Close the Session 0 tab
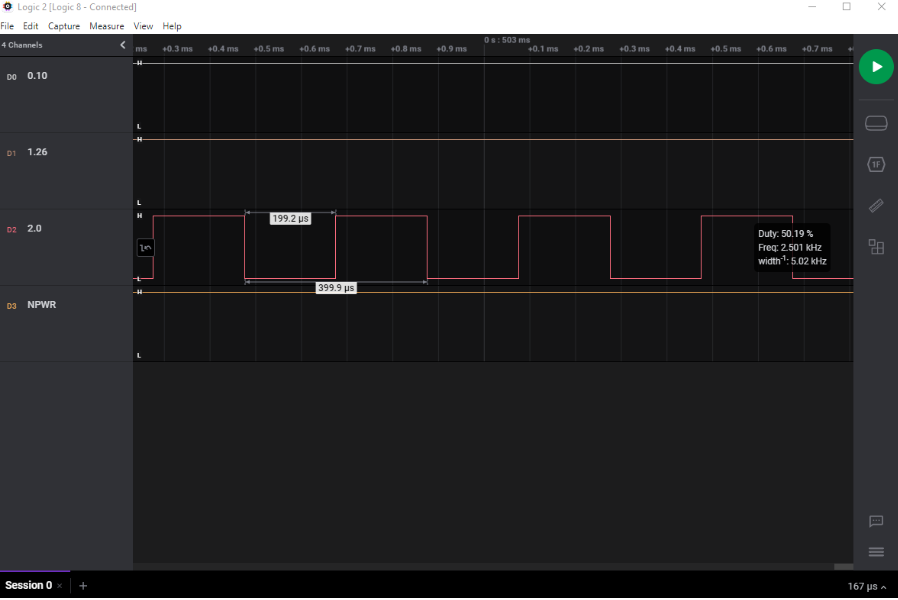Image resolution: width=898 pixels, height=600 pixels. pos(59,586)
